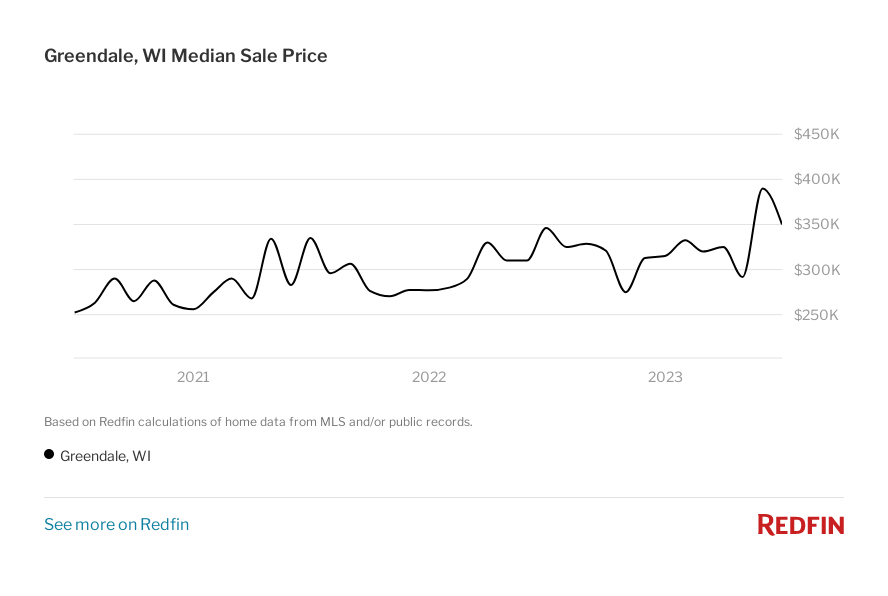Screen dimensions: 888x596
Task: Select the Greendale, WI legend label
Action: [x=105, y=456]
